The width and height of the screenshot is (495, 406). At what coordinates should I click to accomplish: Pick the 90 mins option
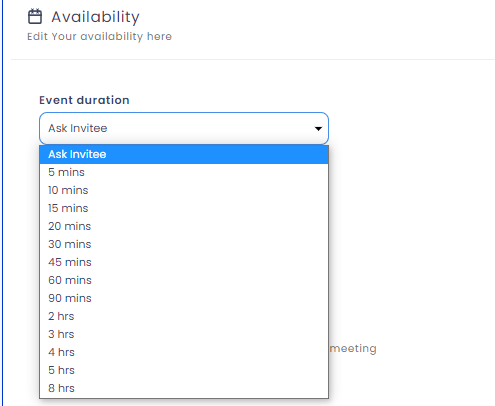pyautogui.click(x=184, y=298)
